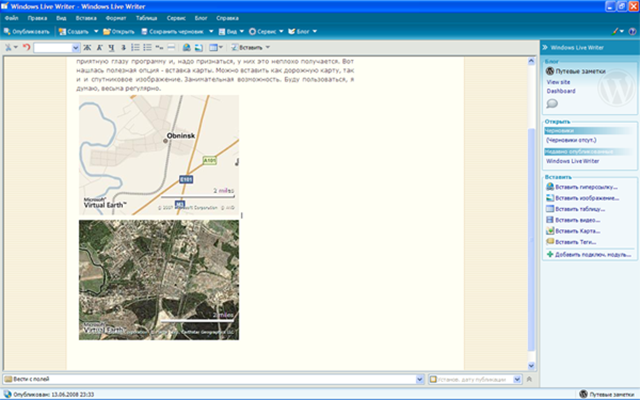Toggle strikethrough formatting
The image size is (640, 400).
pos(123,48)
